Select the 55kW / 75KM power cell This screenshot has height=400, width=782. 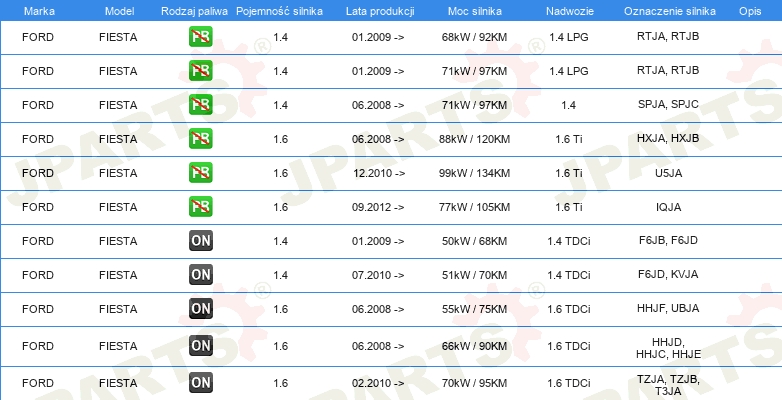click(x=474, y=309)
